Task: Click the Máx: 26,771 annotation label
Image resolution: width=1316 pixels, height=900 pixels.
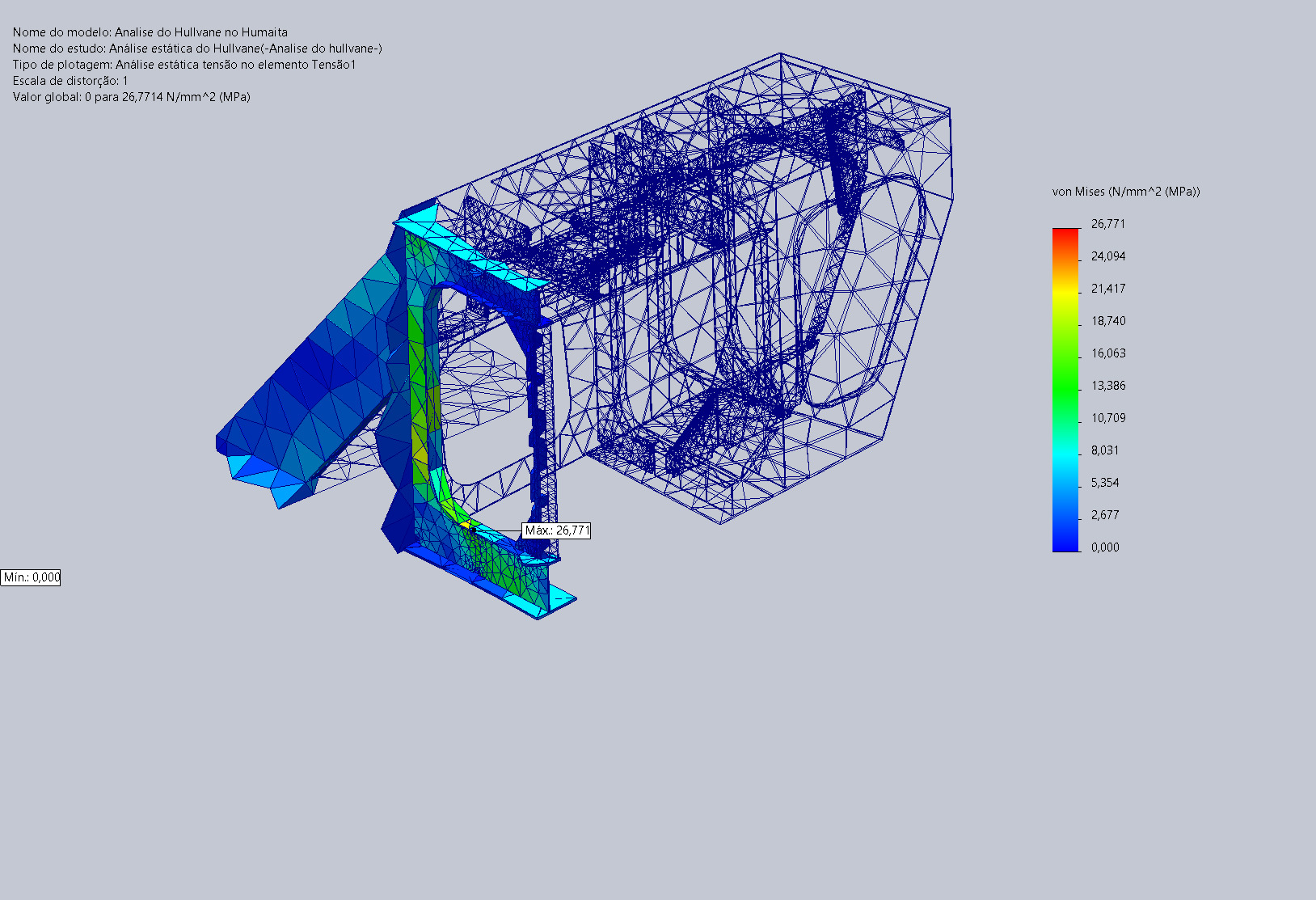Action: [x=557, y=530]
